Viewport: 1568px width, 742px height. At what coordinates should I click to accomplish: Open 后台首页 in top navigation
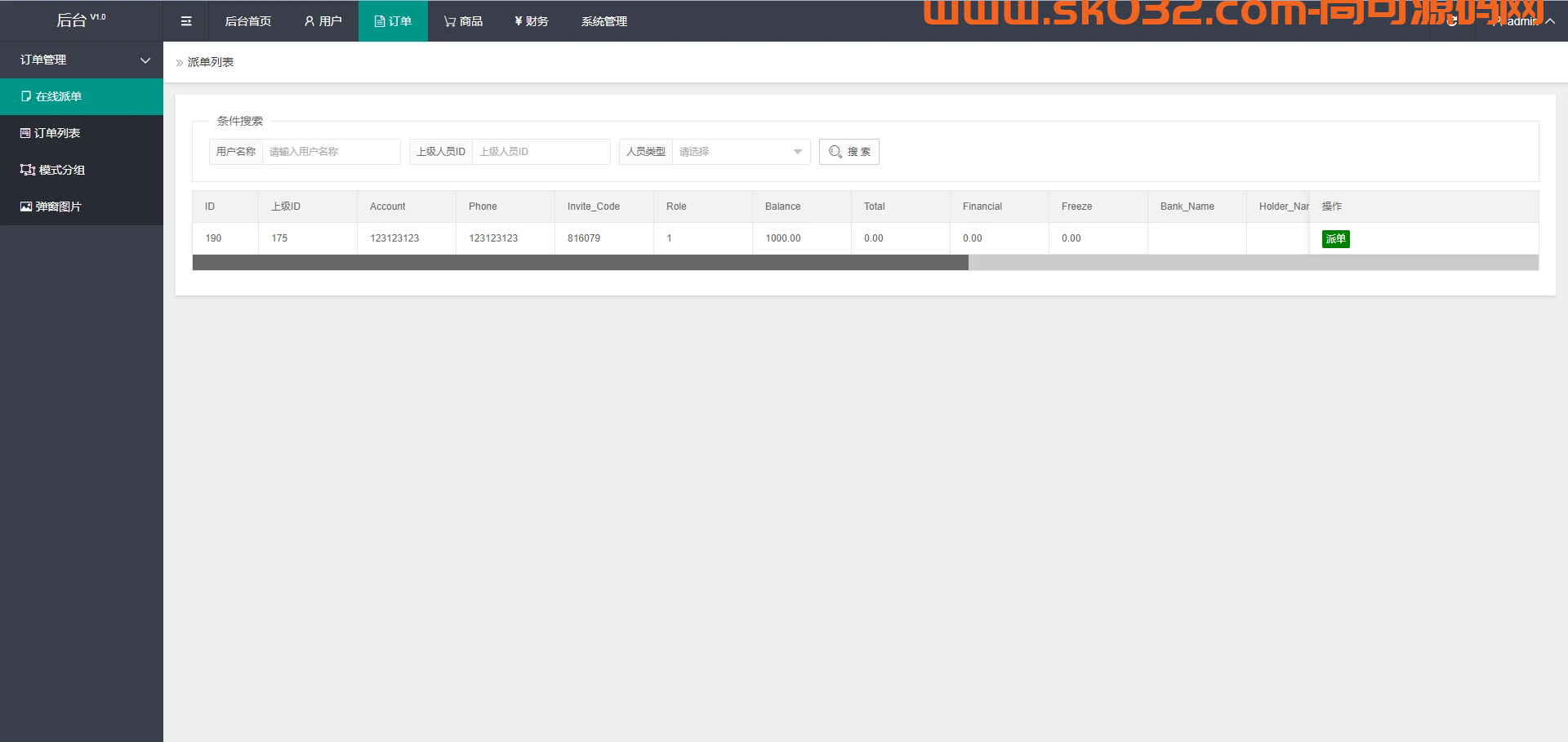point(248,21)
